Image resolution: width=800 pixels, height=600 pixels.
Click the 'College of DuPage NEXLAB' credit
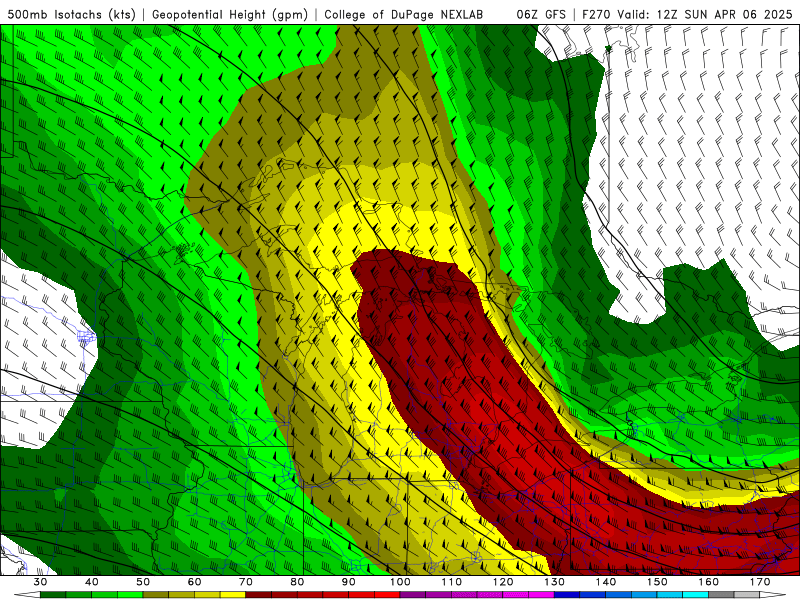click(404, 15)
